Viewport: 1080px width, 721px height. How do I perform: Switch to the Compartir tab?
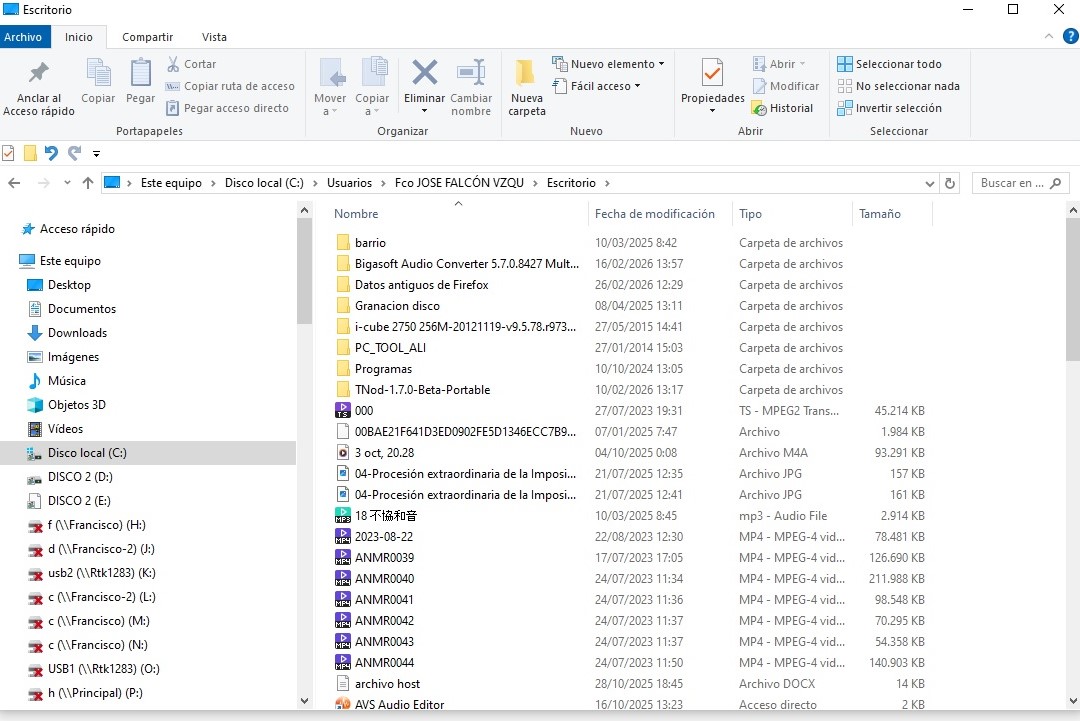point(147,37)
